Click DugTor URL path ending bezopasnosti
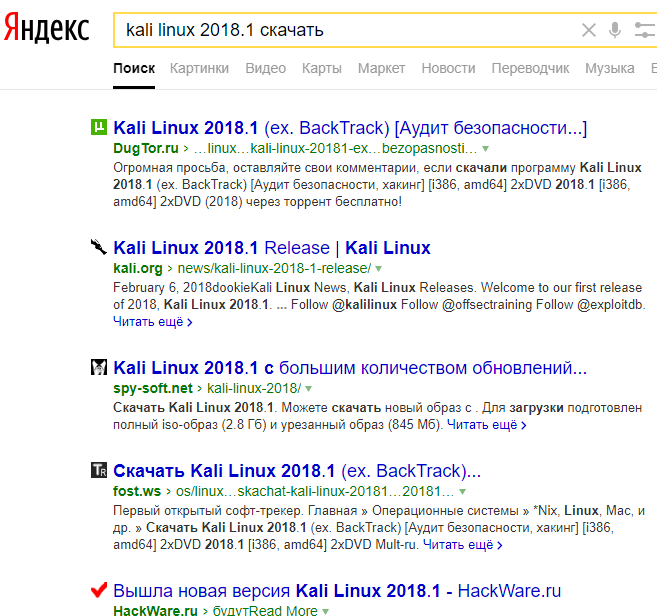The image size is (657, 616). 335,148
